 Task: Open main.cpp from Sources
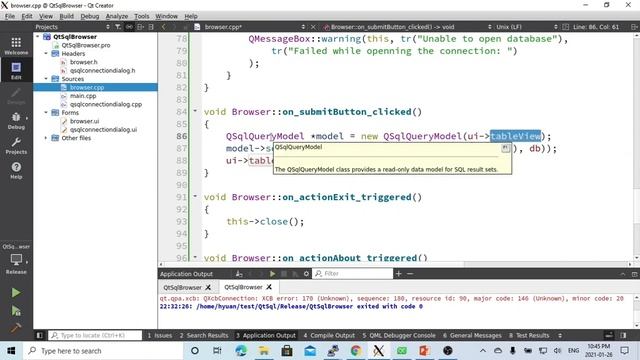pyautogui.click(x=83, y=96)
